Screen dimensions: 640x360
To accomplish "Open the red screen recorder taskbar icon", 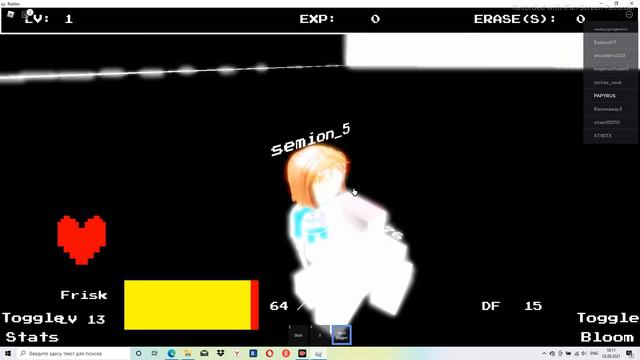I will click(x=302, y=353).
